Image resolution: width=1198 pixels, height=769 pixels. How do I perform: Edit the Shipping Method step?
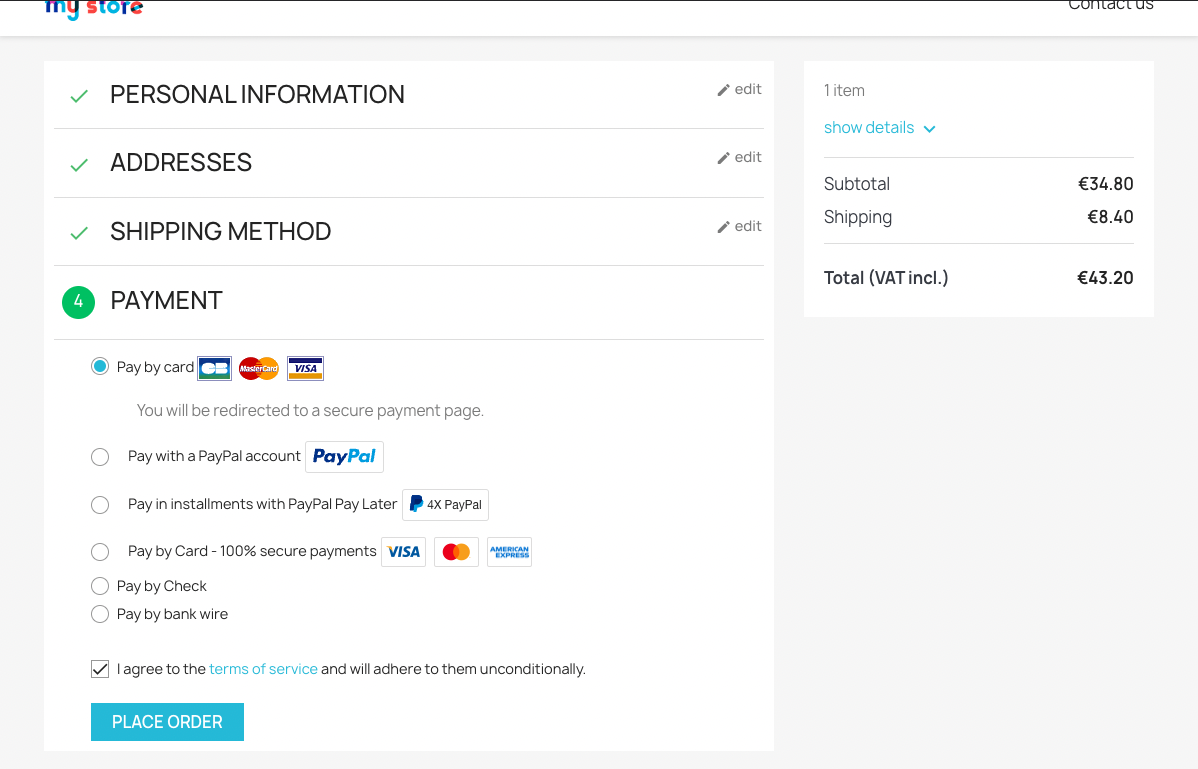739,227
